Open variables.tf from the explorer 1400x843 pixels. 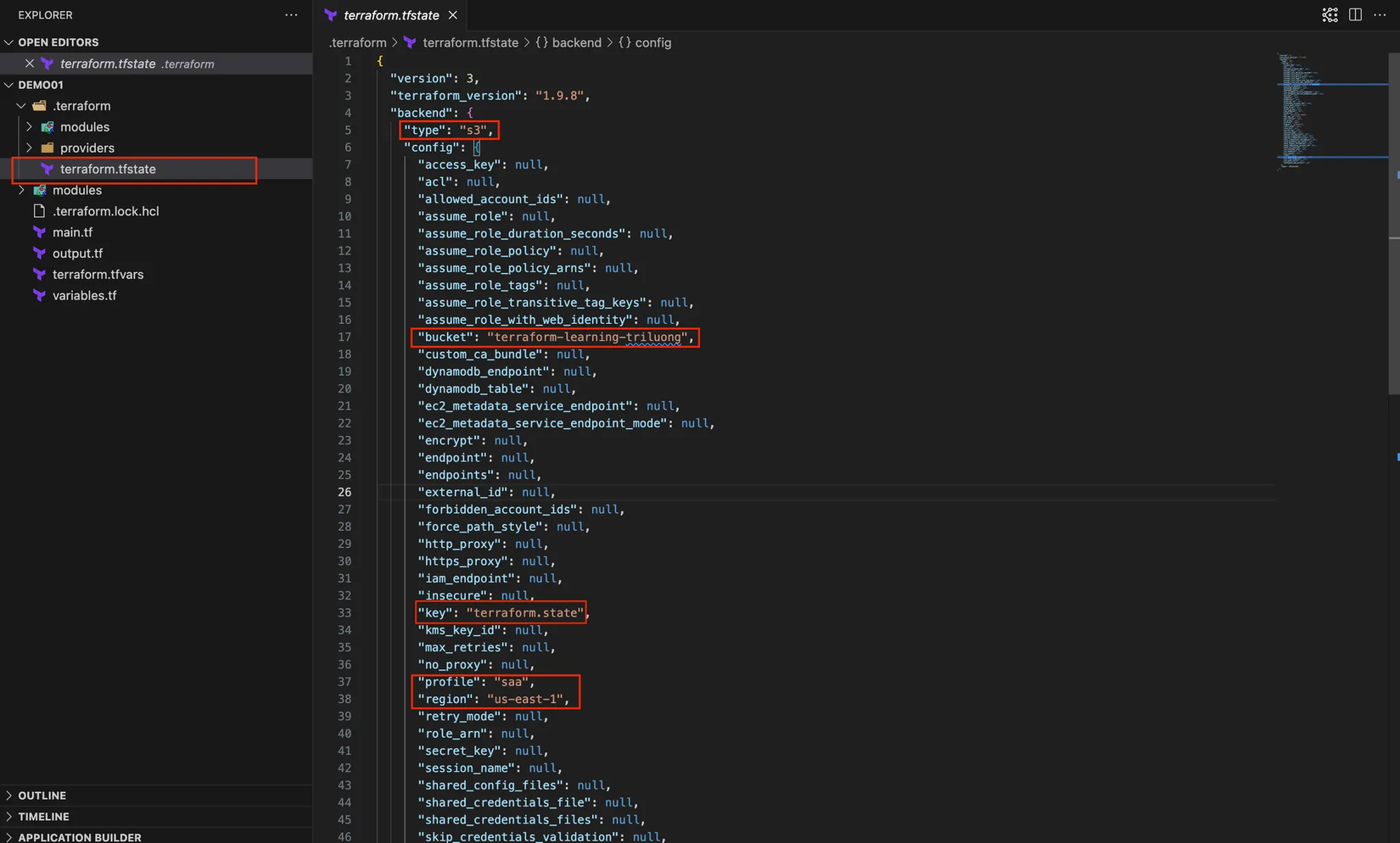(84, 295)
